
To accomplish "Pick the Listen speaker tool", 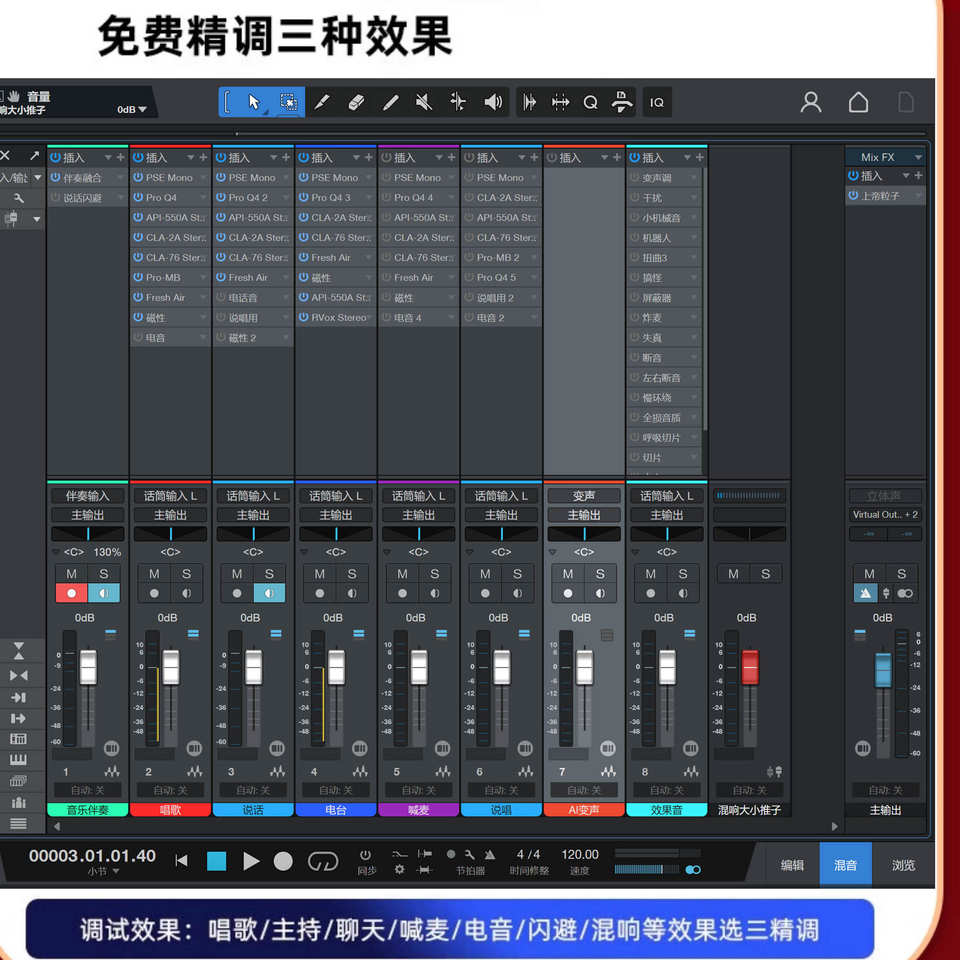I will pos(493,102).
